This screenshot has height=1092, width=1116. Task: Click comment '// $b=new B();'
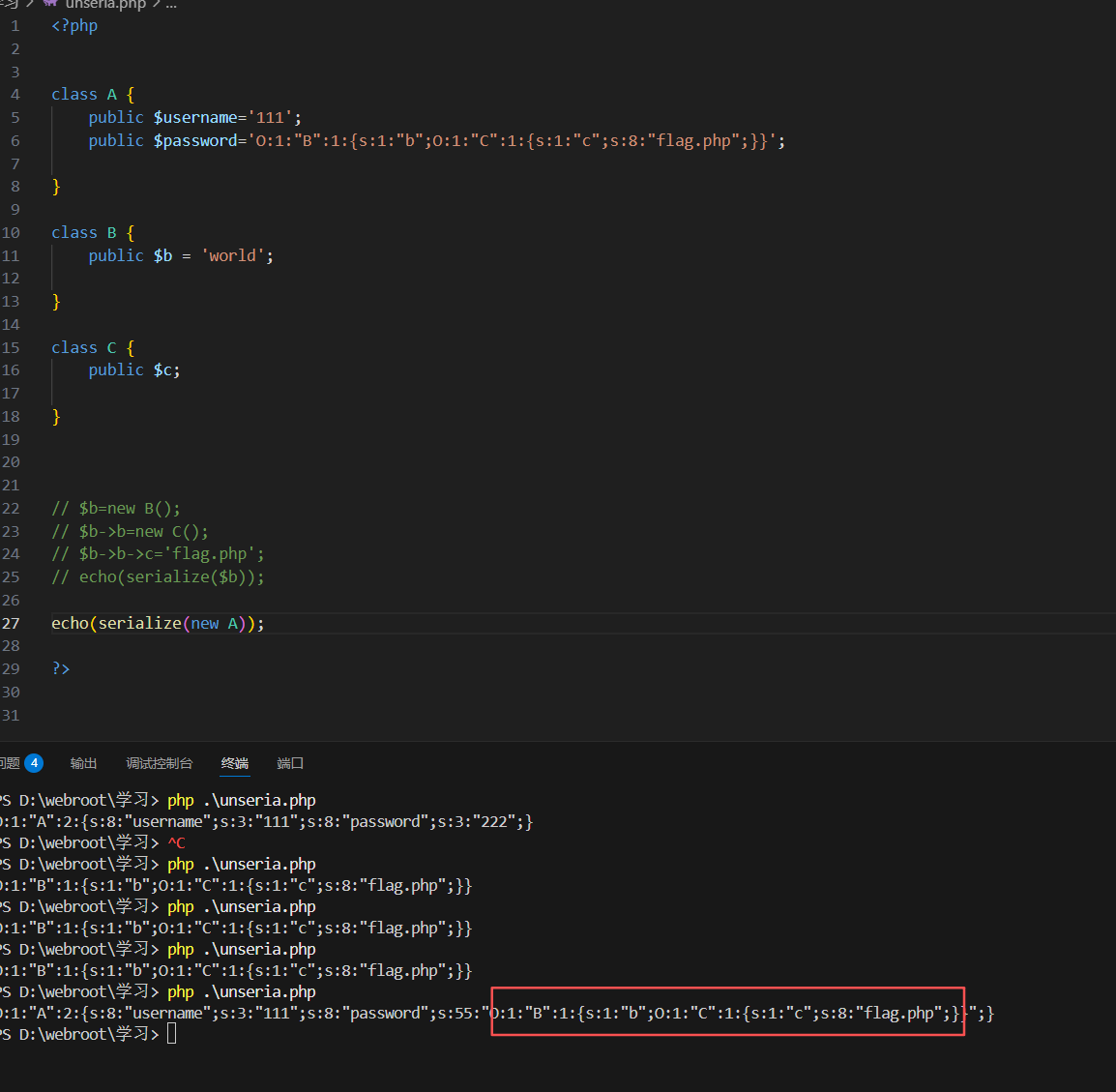coord(116,508)
